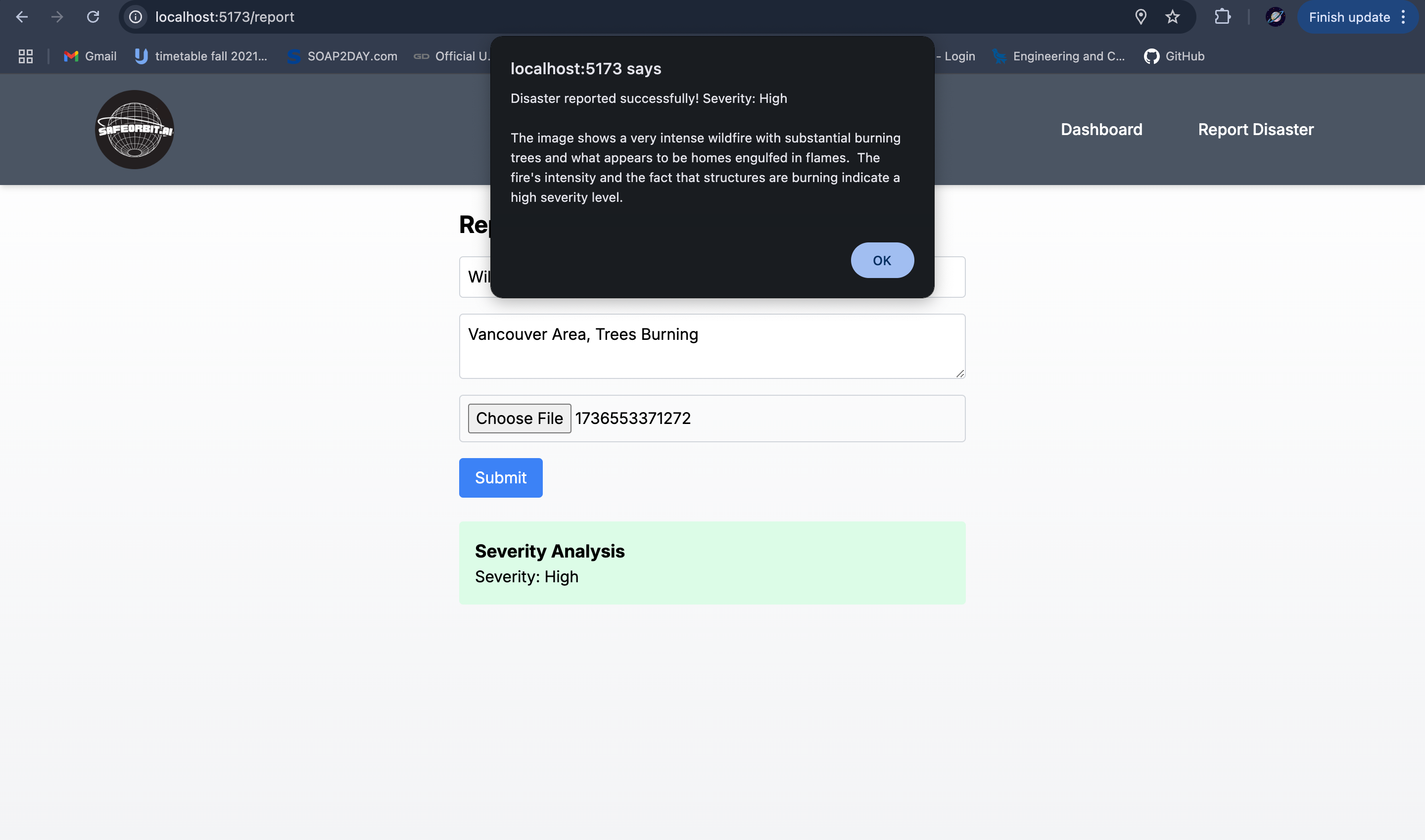Open the browser profile avatar
The width and height of the screenshot is (1425, 840).
click(x=1275, y=17)
